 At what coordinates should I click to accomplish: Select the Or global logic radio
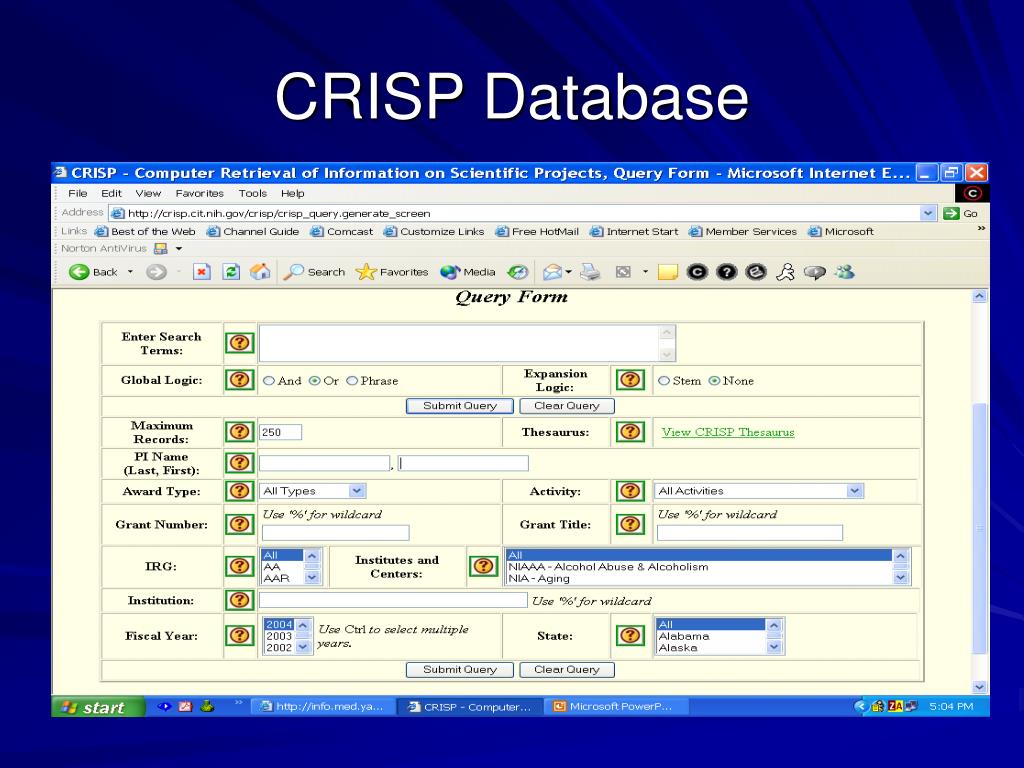(x=314, y=381)
